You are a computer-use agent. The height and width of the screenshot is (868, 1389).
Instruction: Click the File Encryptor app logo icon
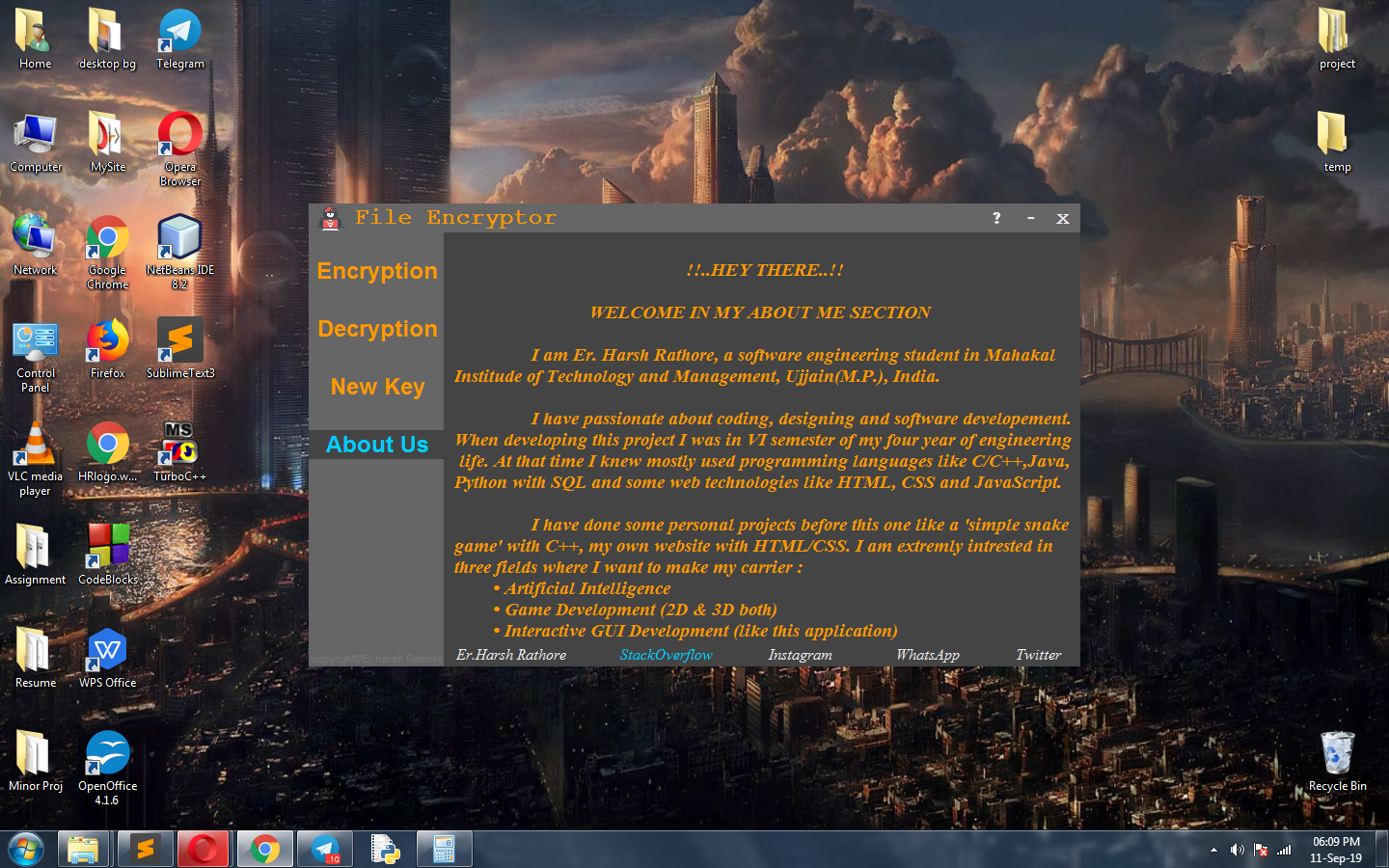(x=331, y=219)
